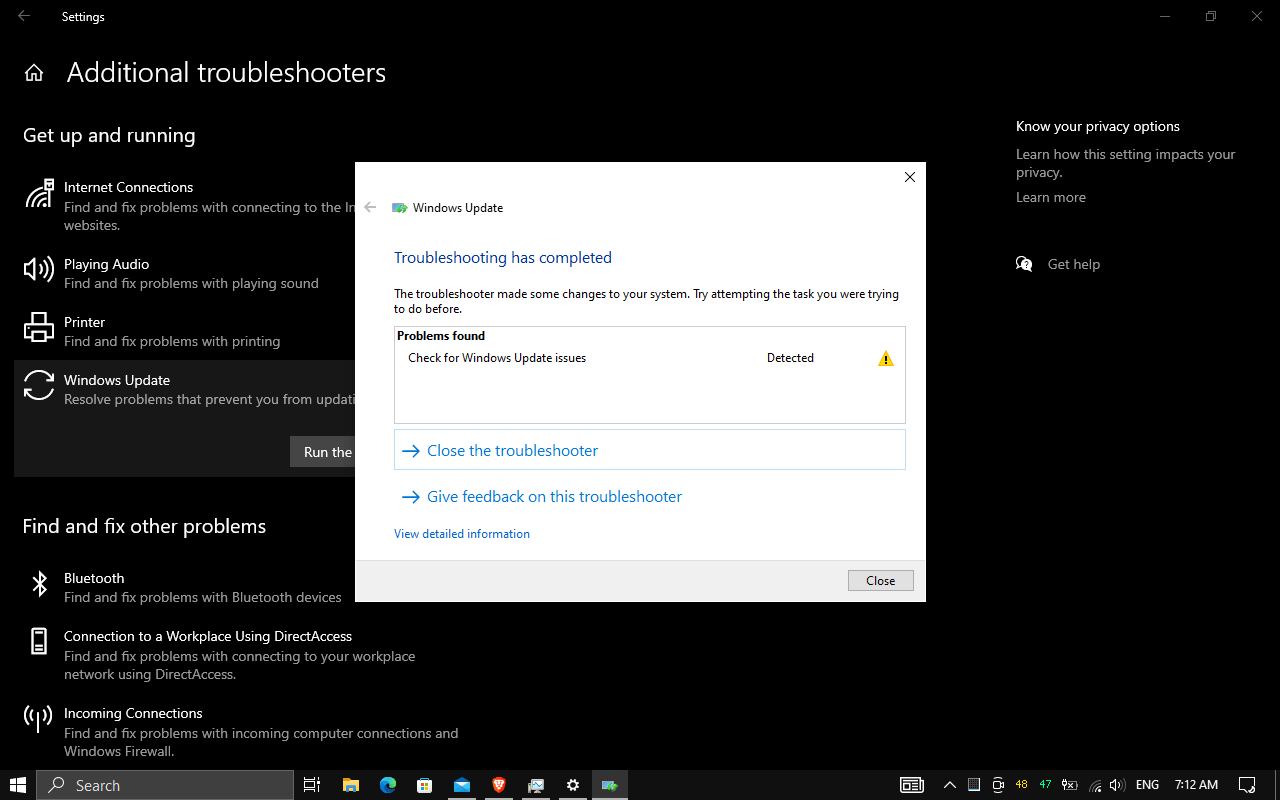Switch to Settings gear in taskbar

click(x=573, y=785)
